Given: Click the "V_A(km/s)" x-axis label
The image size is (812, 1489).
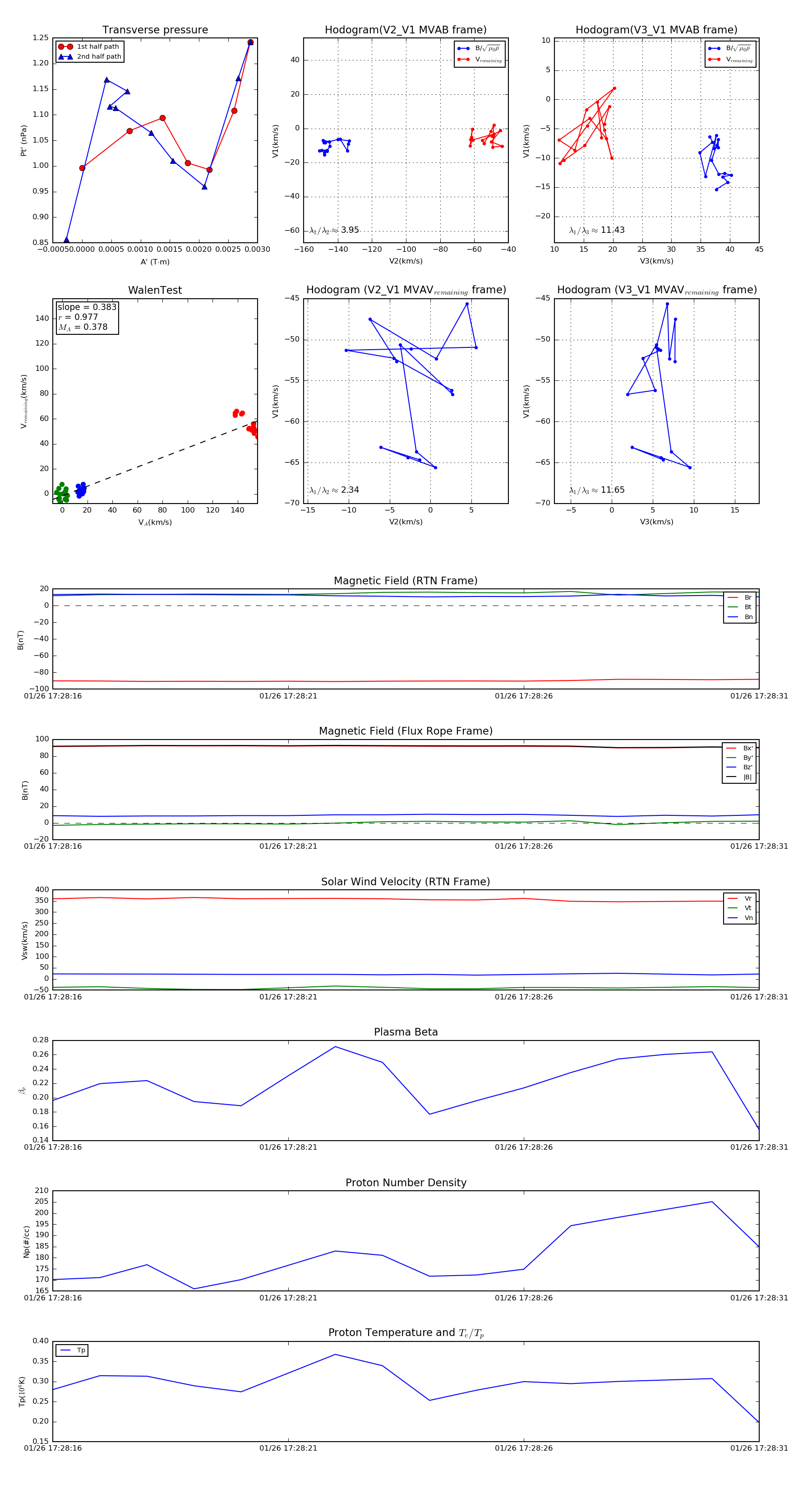Looking at the screenshot, I should [x=155, y=523].
